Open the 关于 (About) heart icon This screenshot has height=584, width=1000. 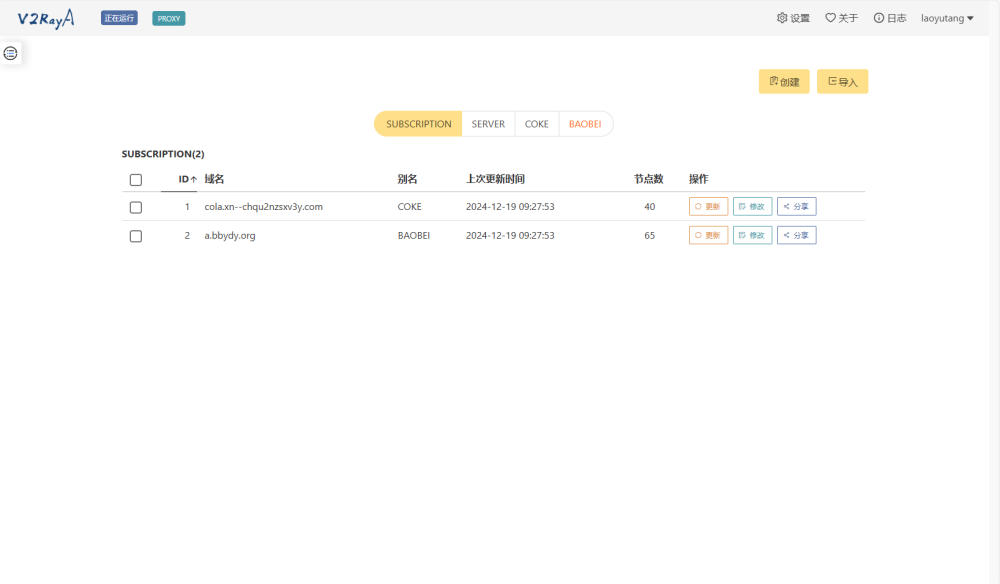(840, 17)
